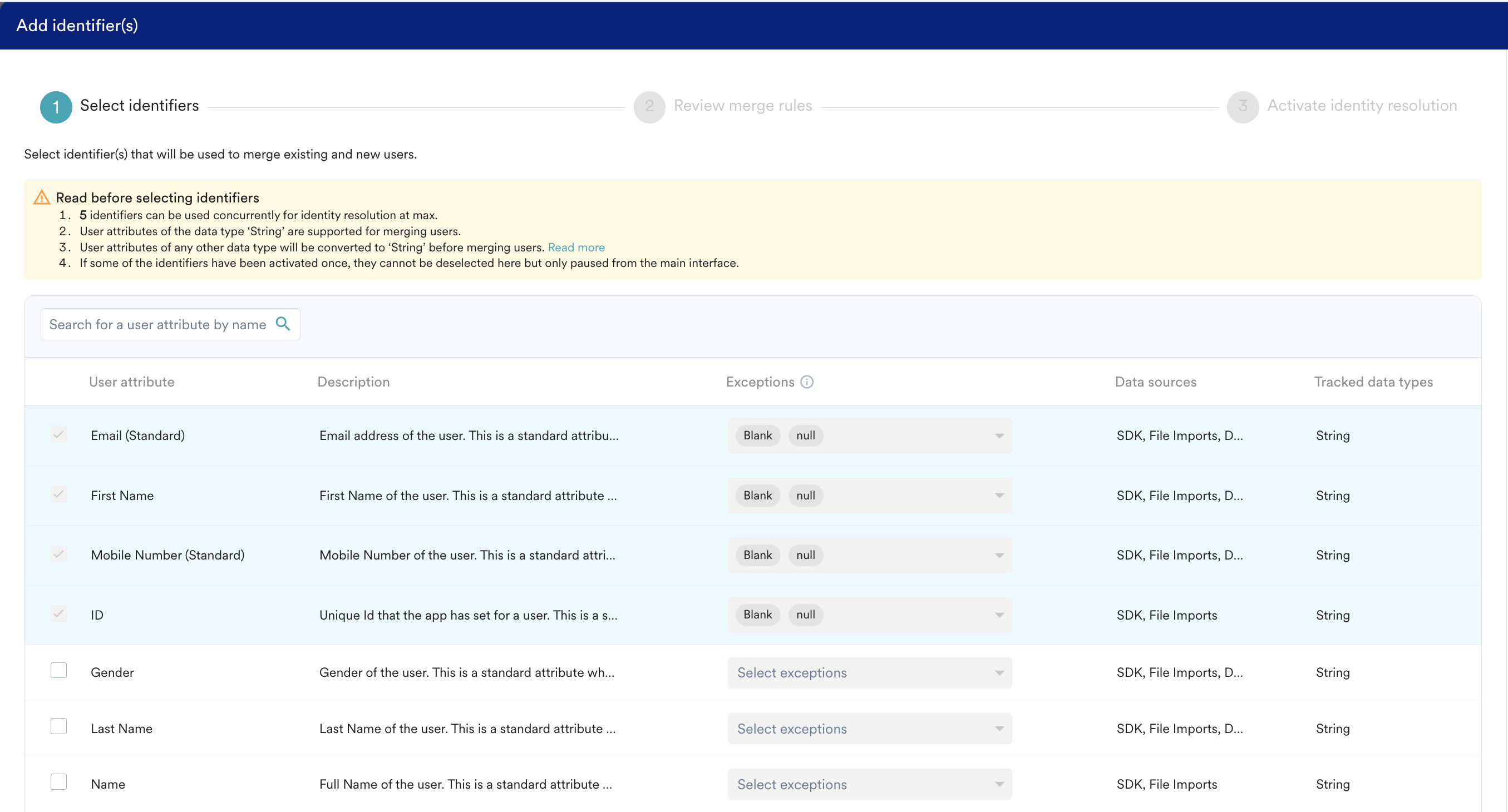Click the Exceptions info icon
The width and height of the screenshot is (1508, 812).
pyautogui.click(x=807, y=382)
